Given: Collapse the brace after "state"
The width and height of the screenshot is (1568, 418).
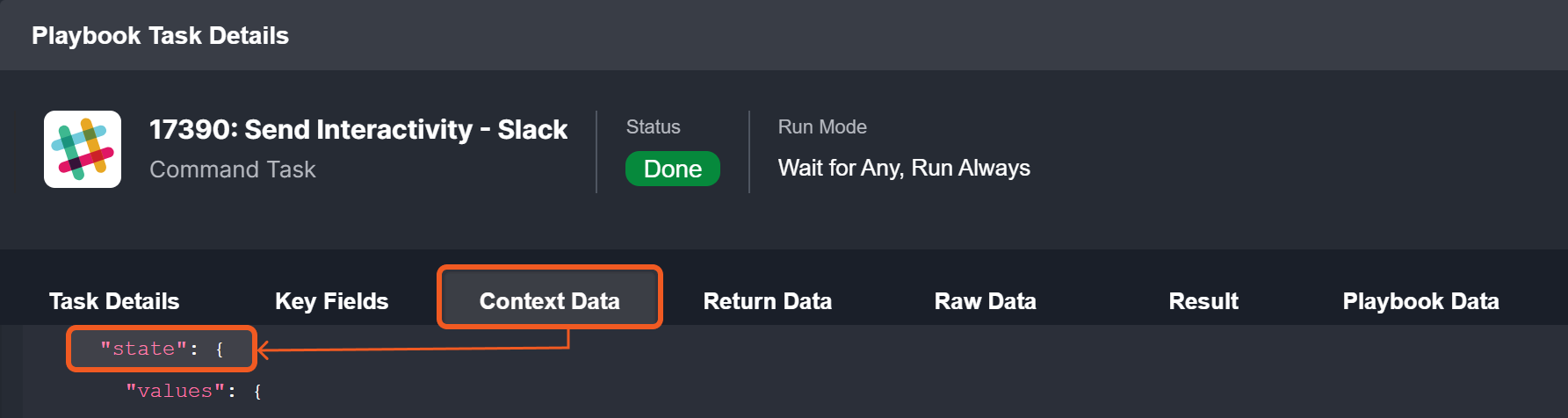Looking at the screenshot, I should (220, 350).
